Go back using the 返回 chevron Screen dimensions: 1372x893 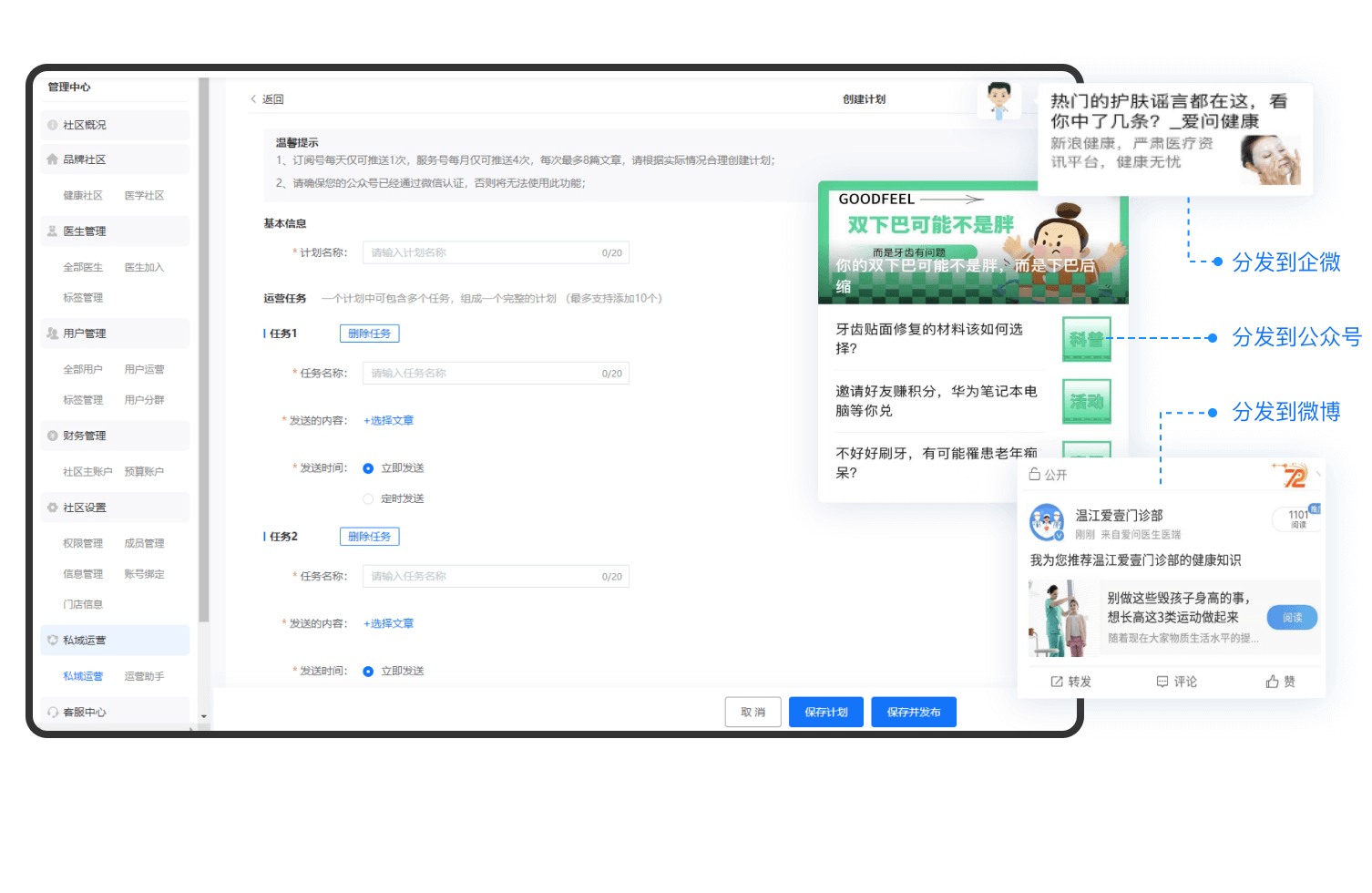[x=254, y=99]
